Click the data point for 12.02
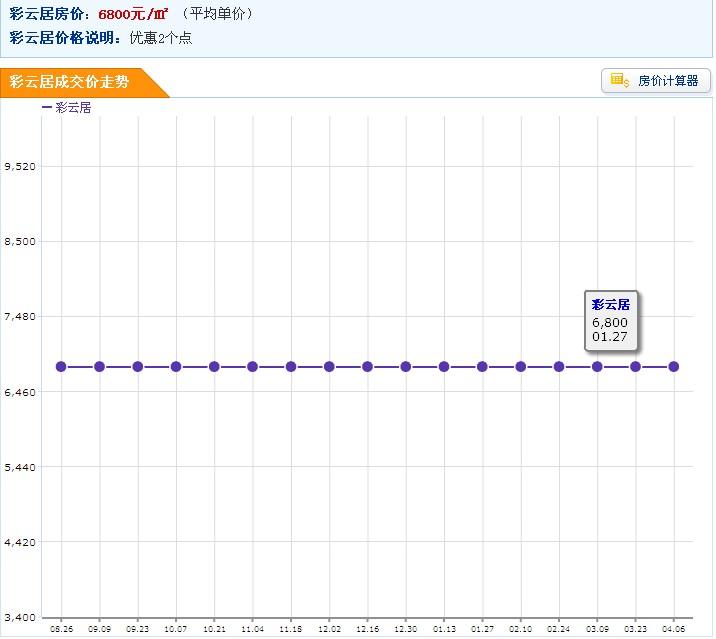This screenshot has width=716, height=639. 329,367
